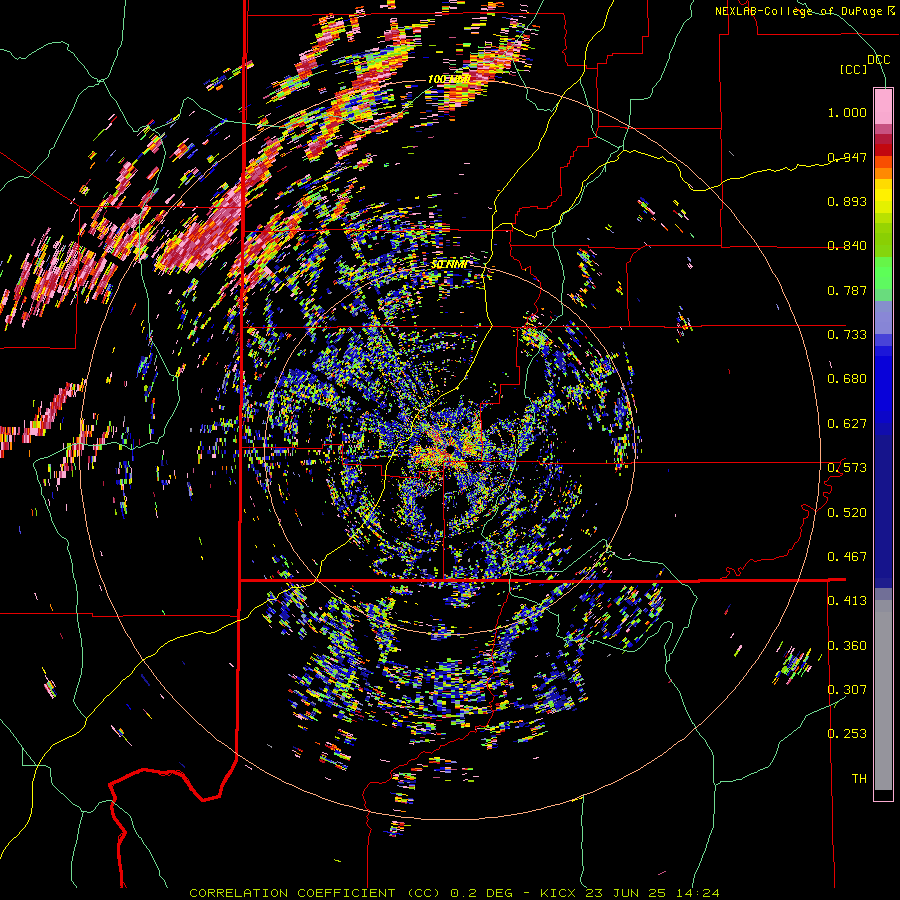This screenshot has height=900, width=900.
Task: Select the 1.000 scale value
Action: coord(847,112)
